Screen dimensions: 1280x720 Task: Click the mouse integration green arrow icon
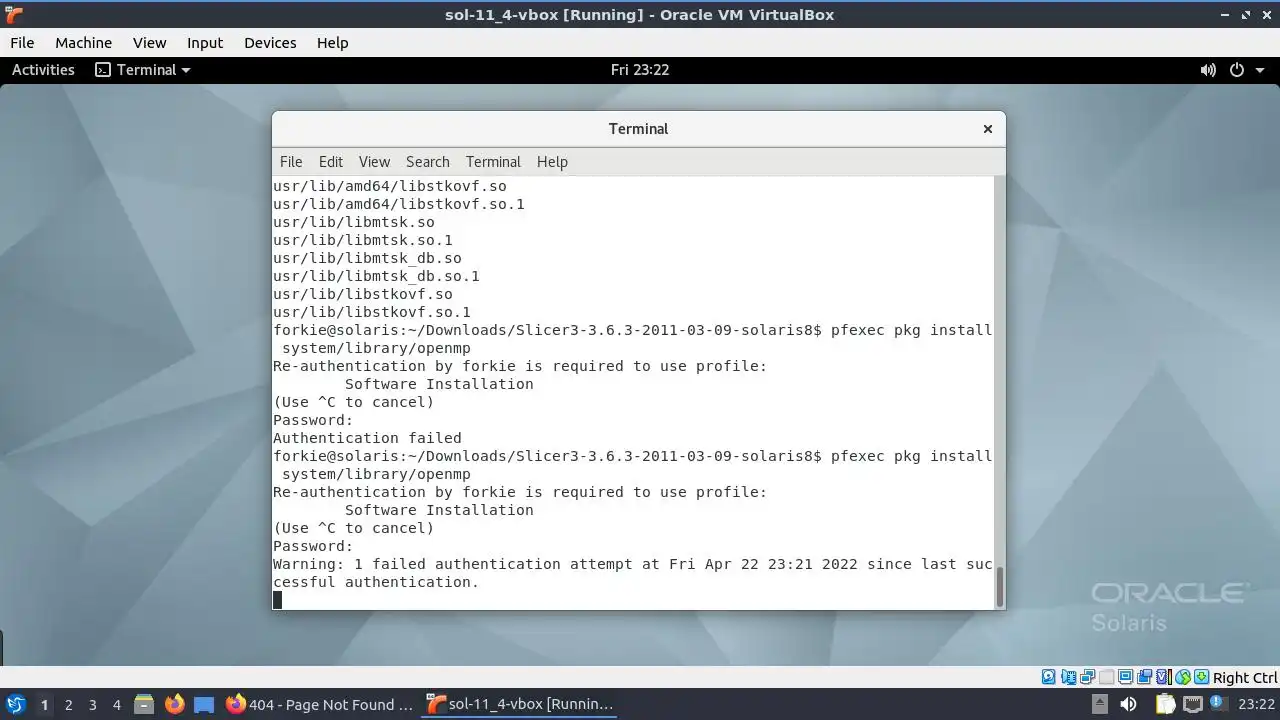(x=1201, y=677)
